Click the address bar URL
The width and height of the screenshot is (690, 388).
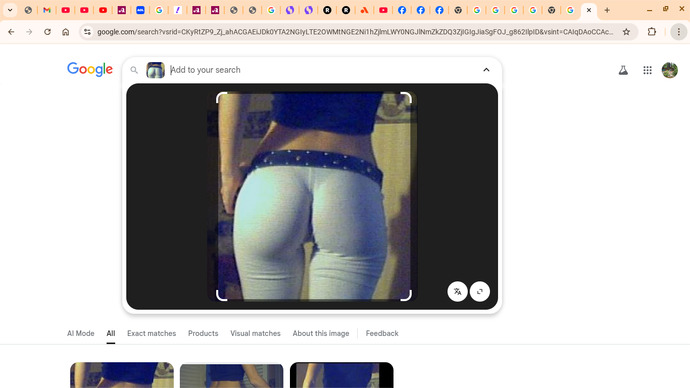(x=355, y=32)
